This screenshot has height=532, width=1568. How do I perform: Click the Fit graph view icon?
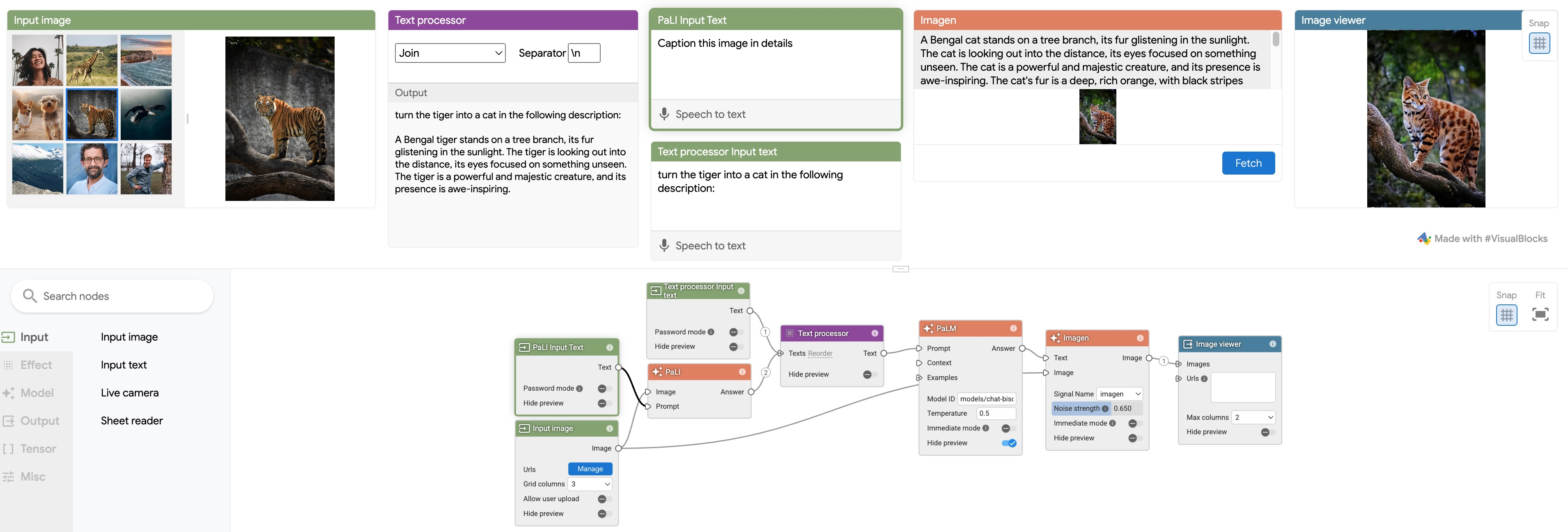(x=1539, y=315)
